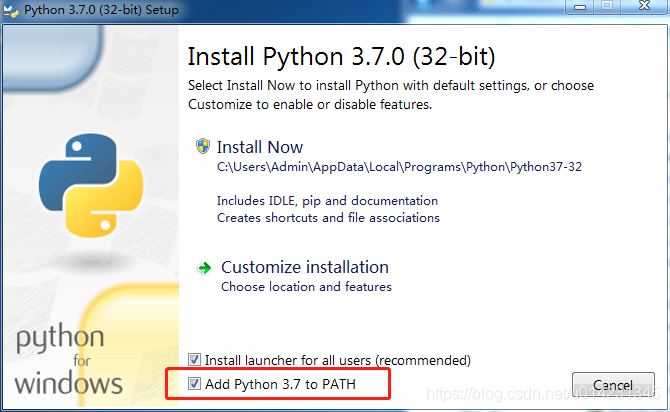
Task: Click 'Creates shortcuts and file associations' text
Action: [x=328, y=218]
